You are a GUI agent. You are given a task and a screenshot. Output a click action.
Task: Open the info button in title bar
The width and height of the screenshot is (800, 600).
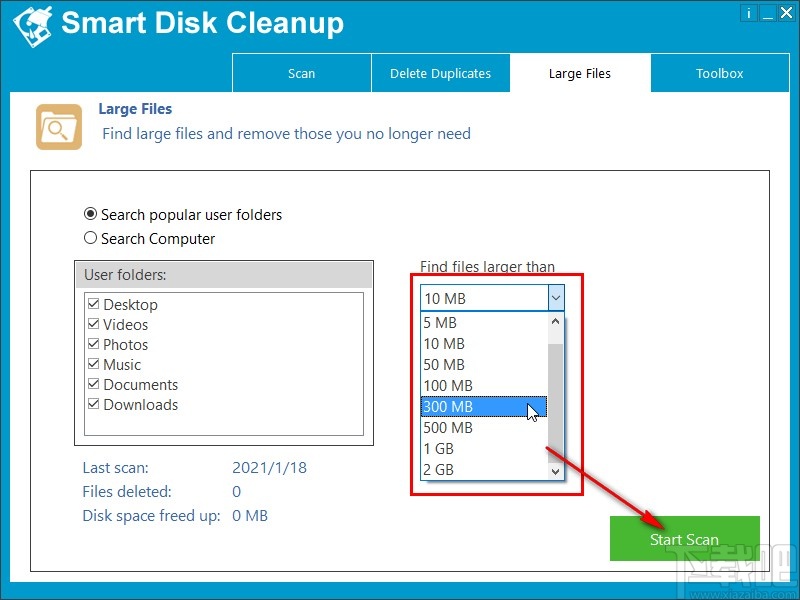(748, 13)
